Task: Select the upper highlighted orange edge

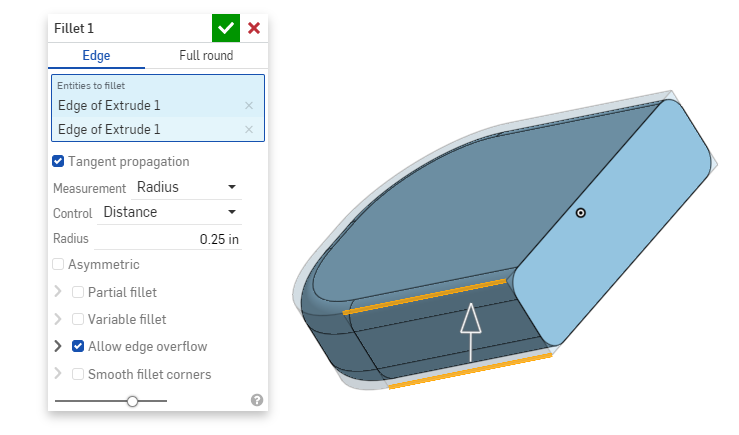Action: tap(425, 297)
